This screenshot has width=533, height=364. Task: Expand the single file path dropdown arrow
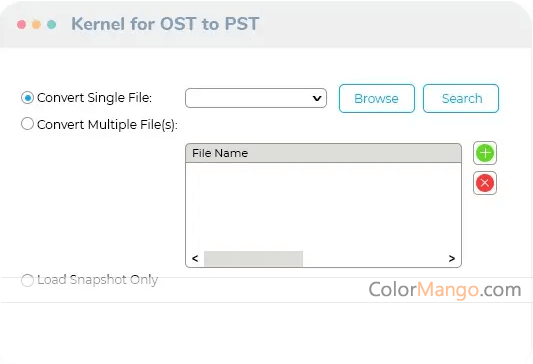(317, 98)
